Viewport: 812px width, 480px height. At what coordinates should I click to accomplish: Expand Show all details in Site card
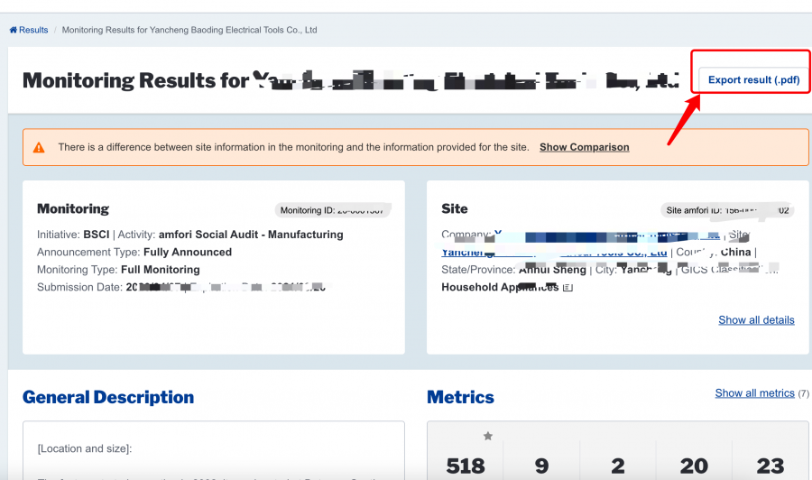pos(756,320)
